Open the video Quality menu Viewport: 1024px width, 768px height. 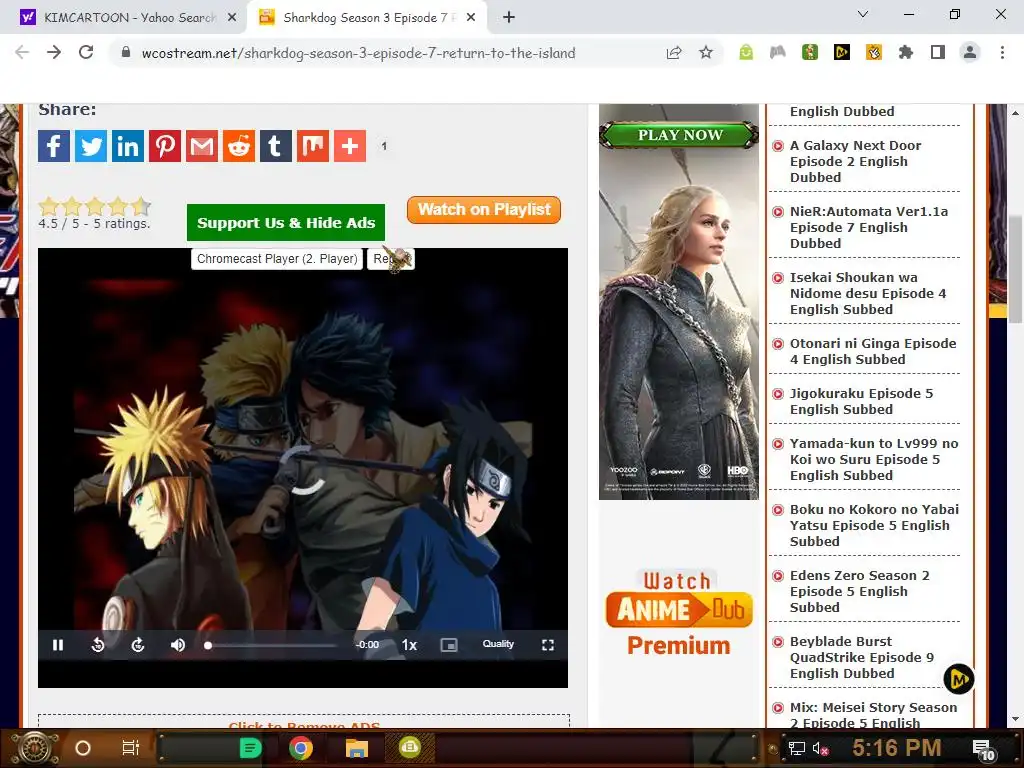(498, 644)
